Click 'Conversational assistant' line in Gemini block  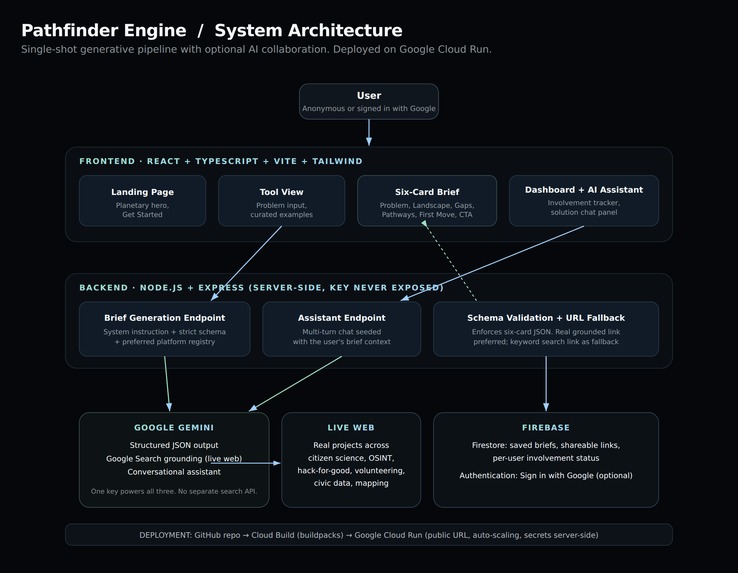pos(174,472)
